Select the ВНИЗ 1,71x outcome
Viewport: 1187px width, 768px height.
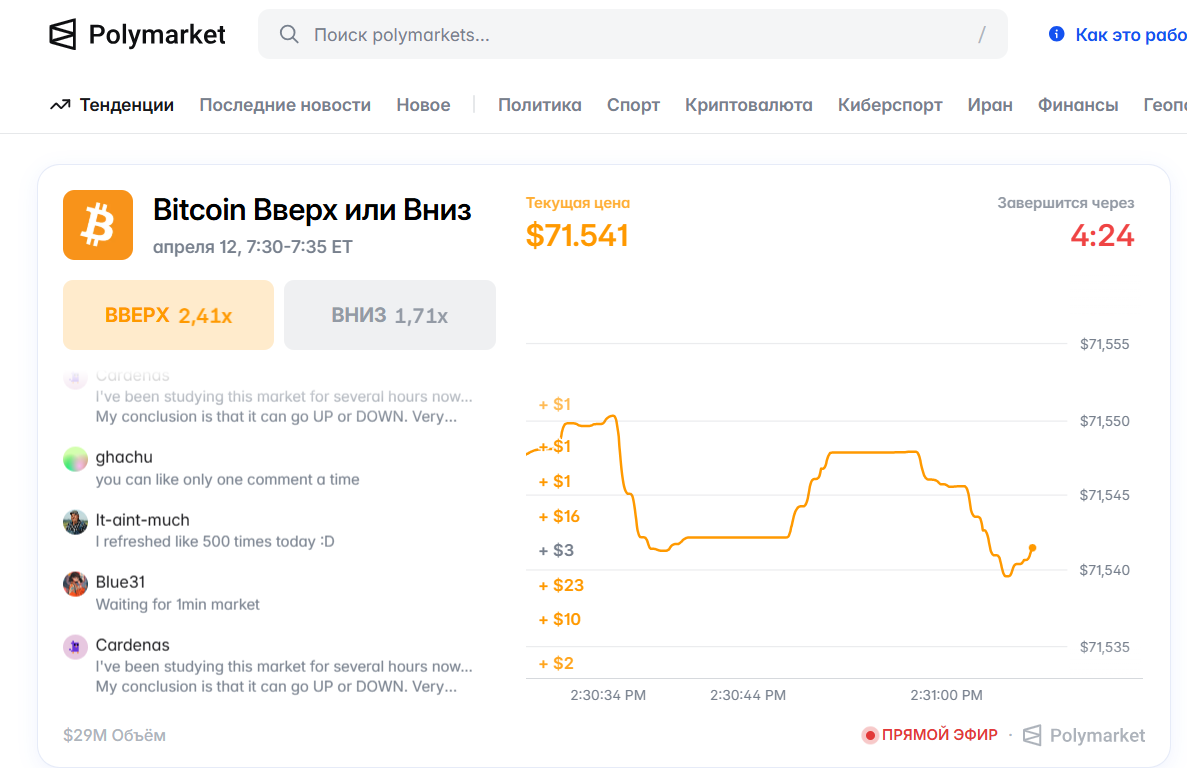pos(390,315)
